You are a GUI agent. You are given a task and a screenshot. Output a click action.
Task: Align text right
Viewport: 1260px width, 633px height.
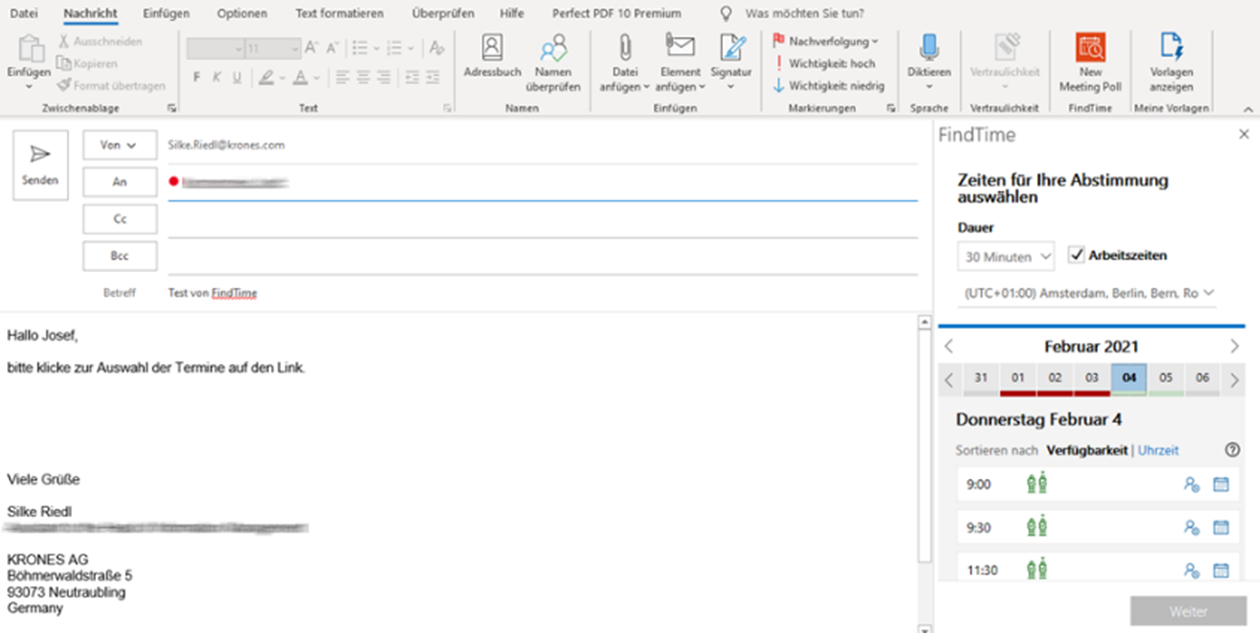(x=384, y=78)
